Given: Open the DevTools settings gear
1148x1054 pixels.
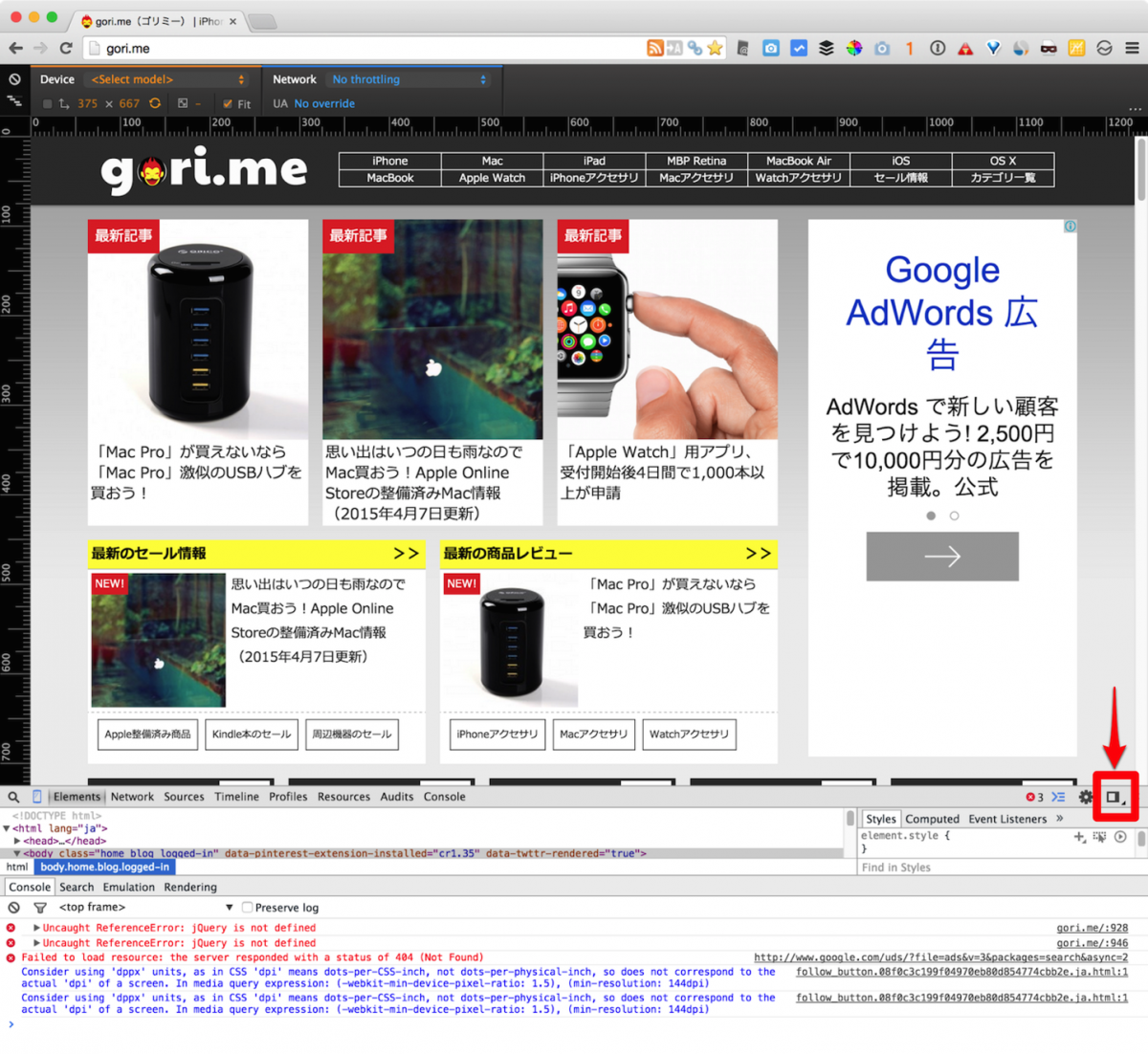Looking at the screenshot, I should pos(1085,797).
